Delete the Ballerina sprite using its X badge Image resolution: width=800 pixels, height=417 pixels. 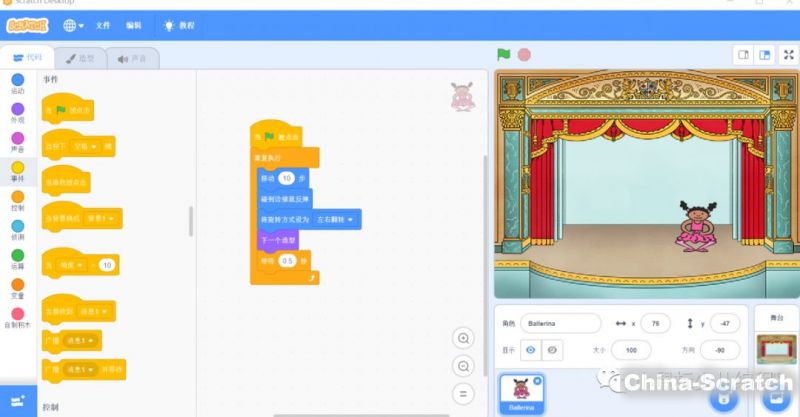[x=537, y=380]
